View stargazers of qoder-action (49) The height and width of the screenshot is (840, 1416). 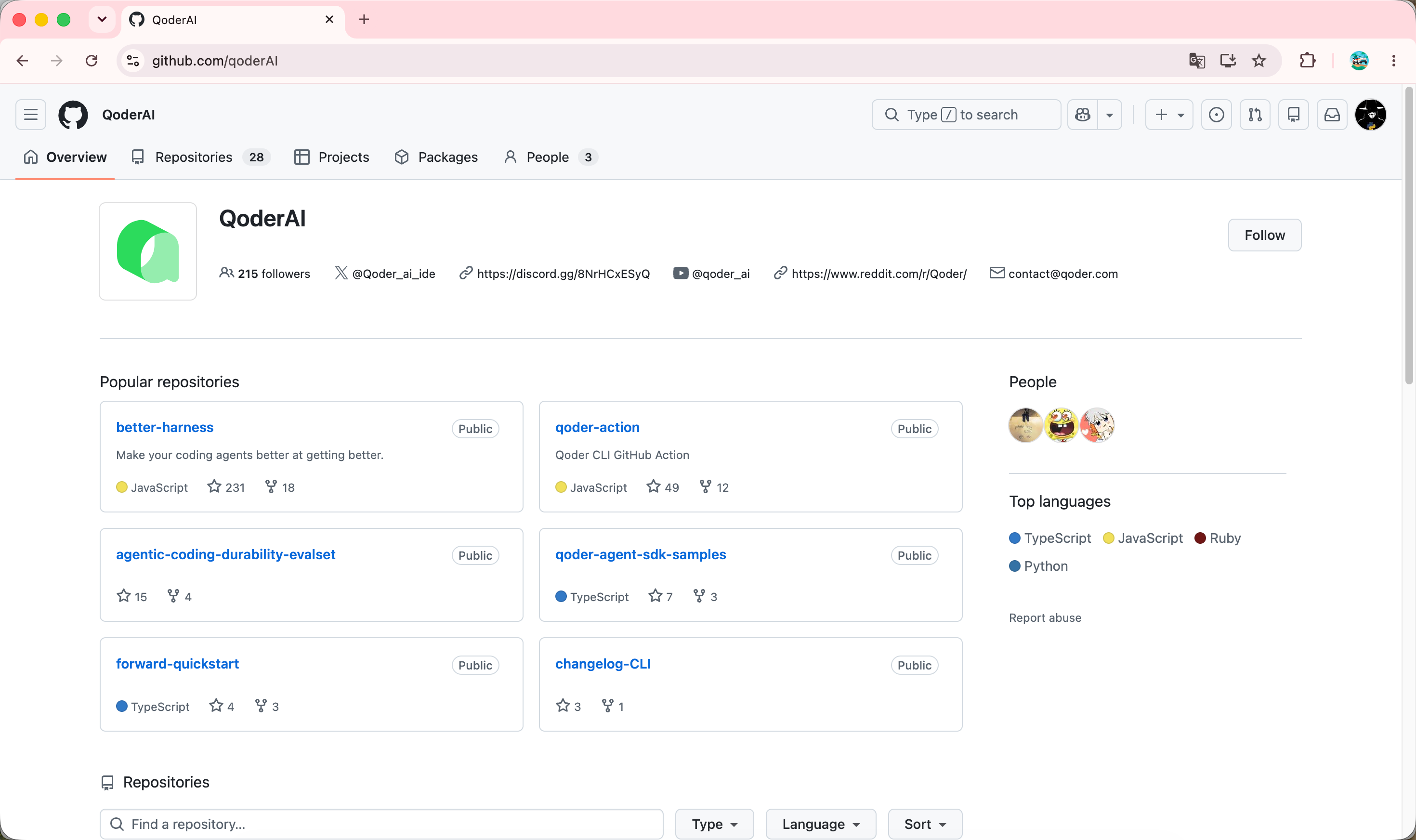point(663,487)
